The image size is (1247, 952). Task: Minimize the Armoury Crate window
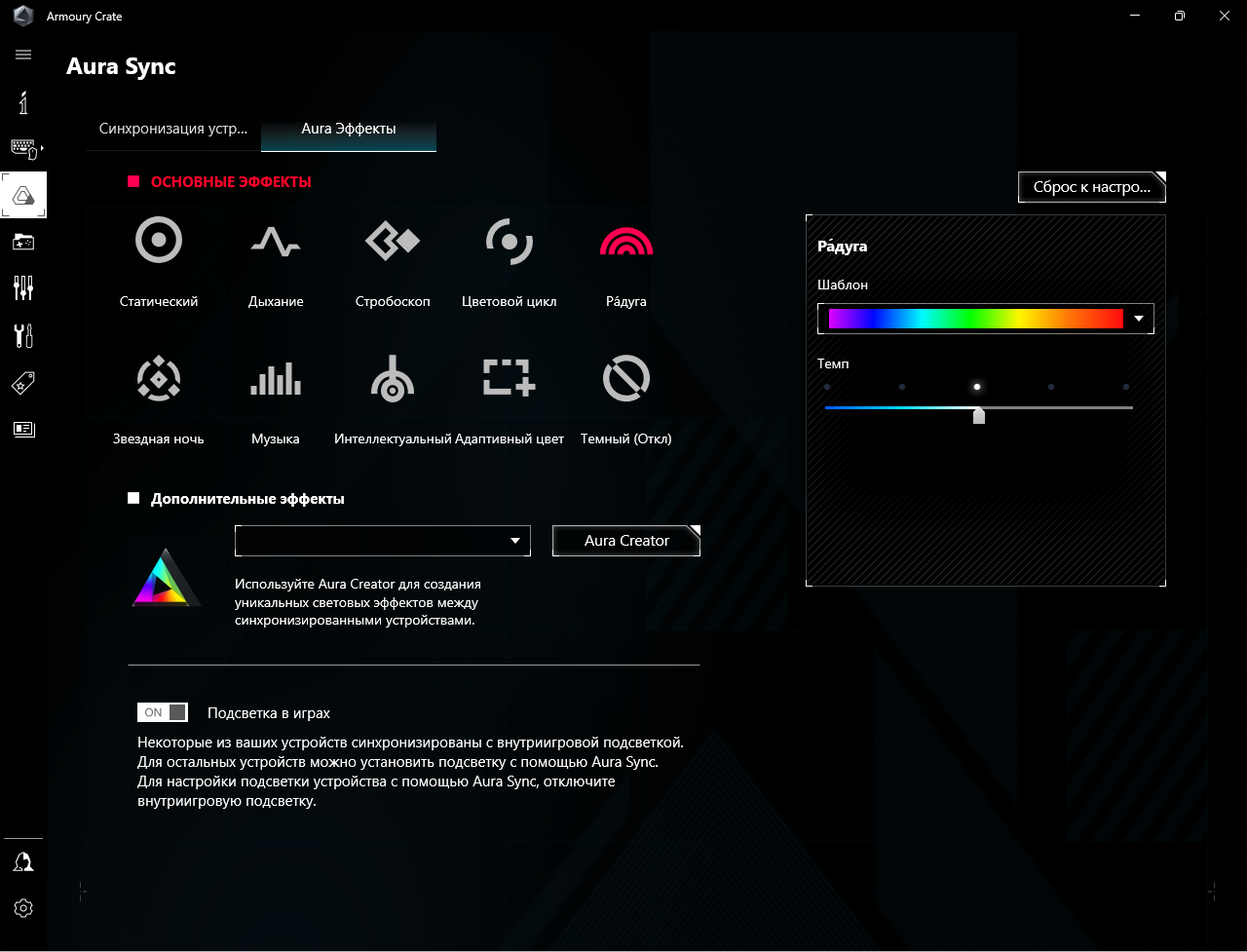[1134, 16]
